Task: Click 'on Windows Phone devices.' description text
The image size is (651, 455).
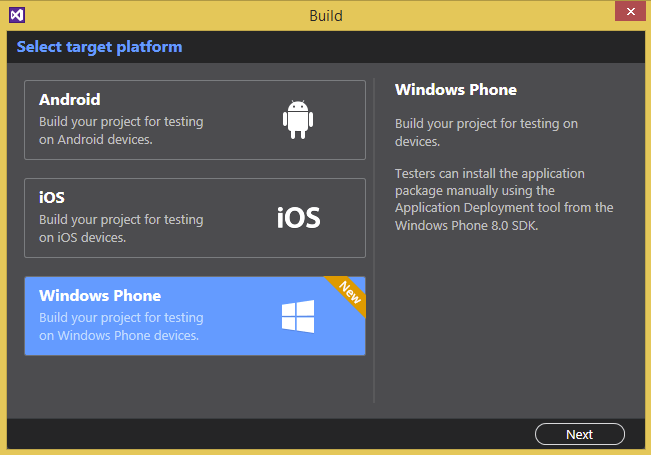Action: tap(119, 335)
